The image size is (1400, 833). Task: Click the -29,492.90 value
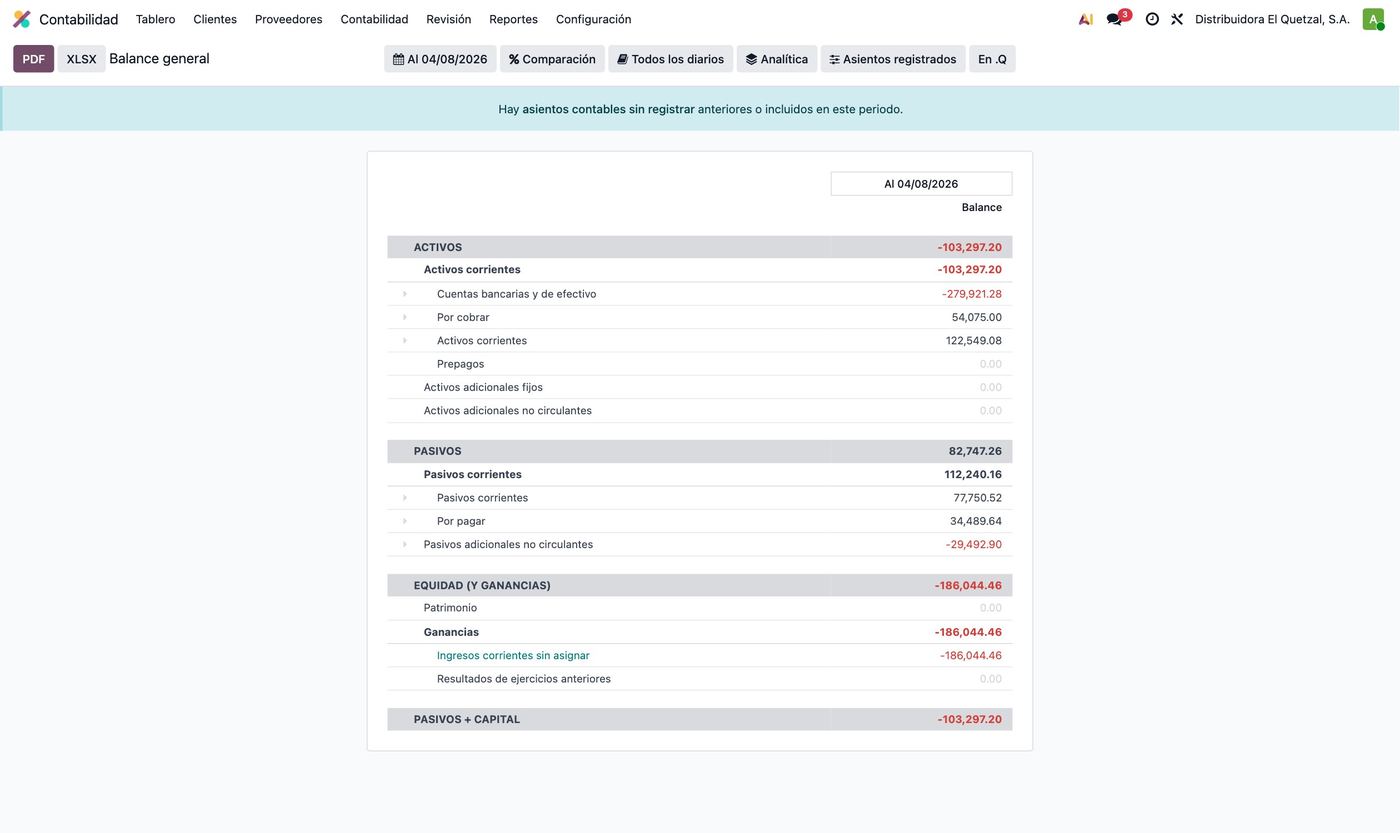(974, 545)
